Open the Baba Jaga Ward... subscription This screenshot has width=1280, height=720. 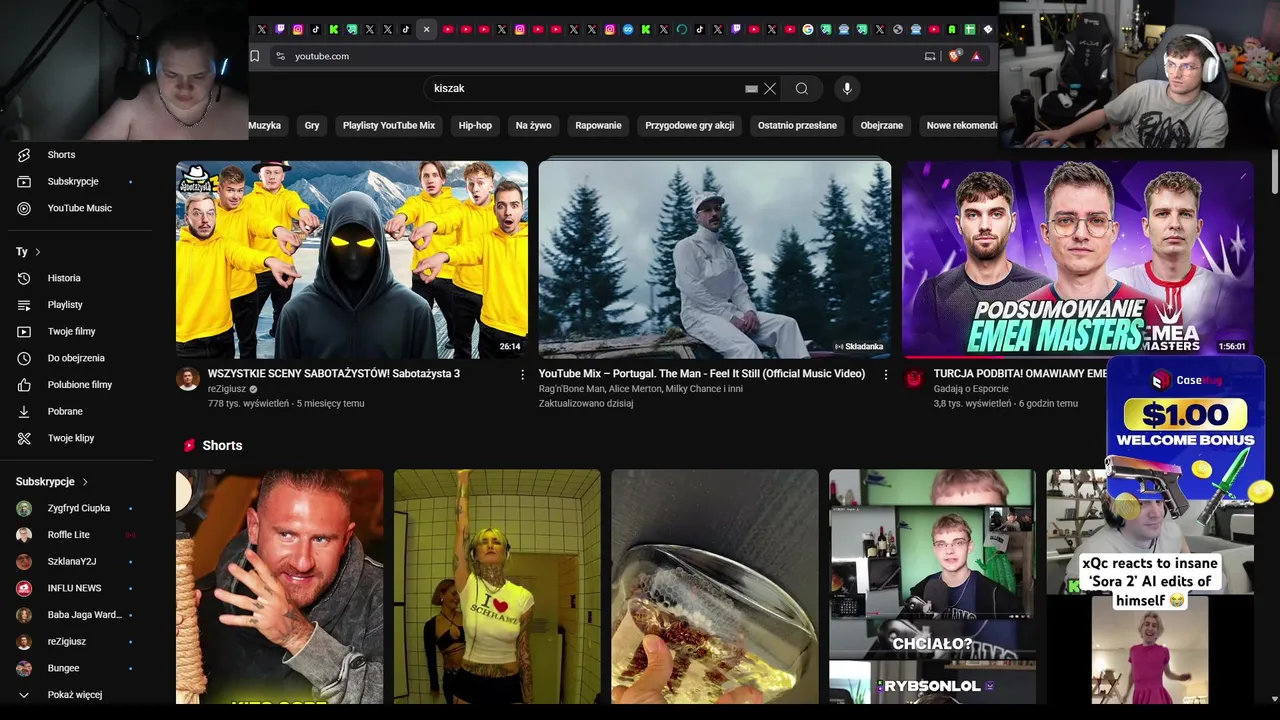[x=84, y=615]
